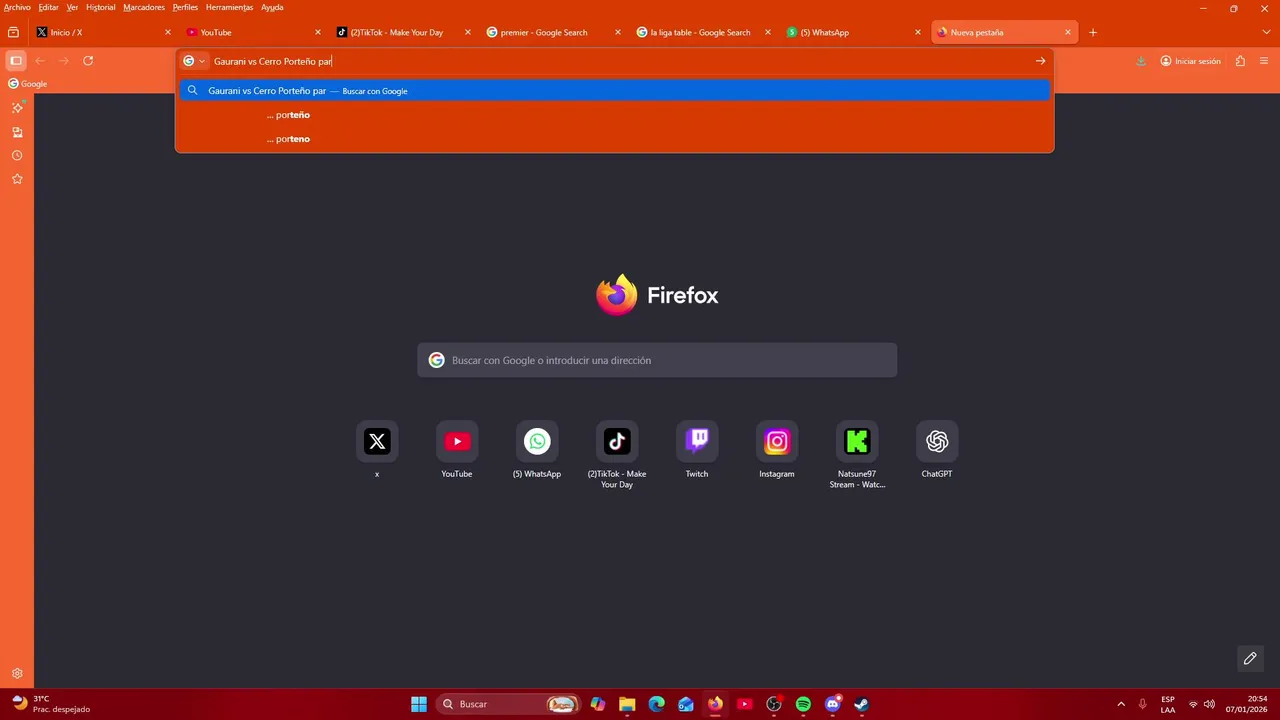Close the Nueva pestaña tab
The width and height of the screenshot is (1280, 720).
pos(1068,32)
